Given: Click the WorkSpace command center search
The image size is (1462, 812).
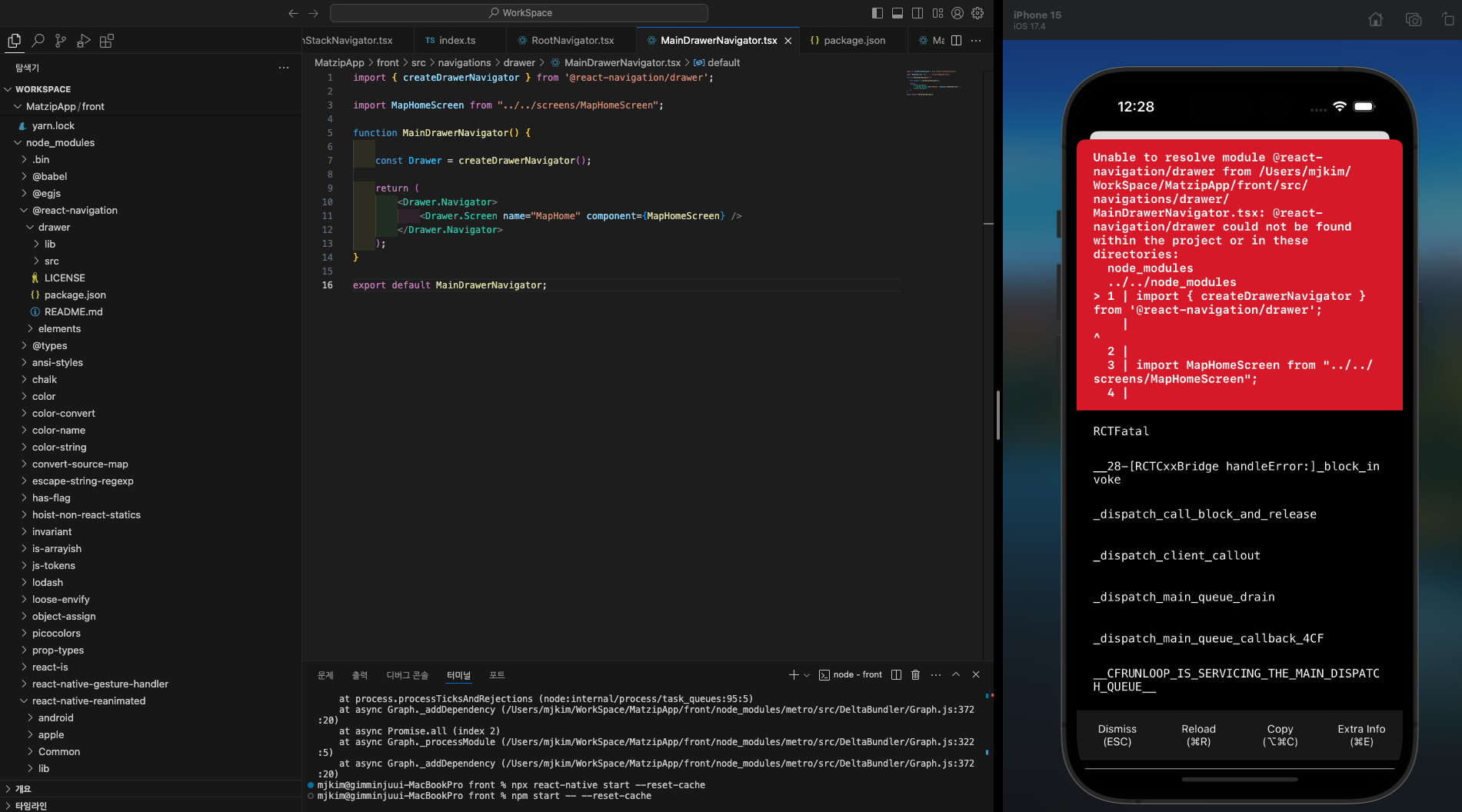Looking at the screenshot, I should pyautogui.click(x=519, y=13).
